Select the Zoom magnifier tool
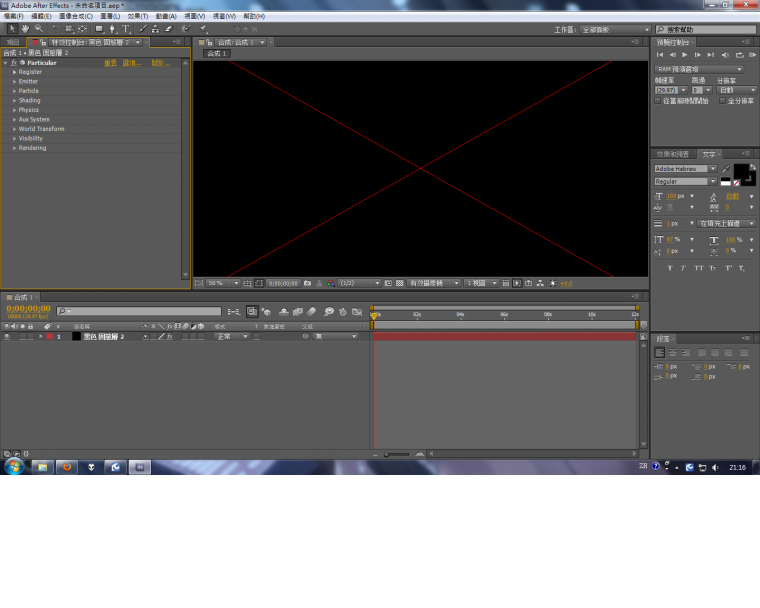Screen dimensions: 760x608 coord(37,29)
